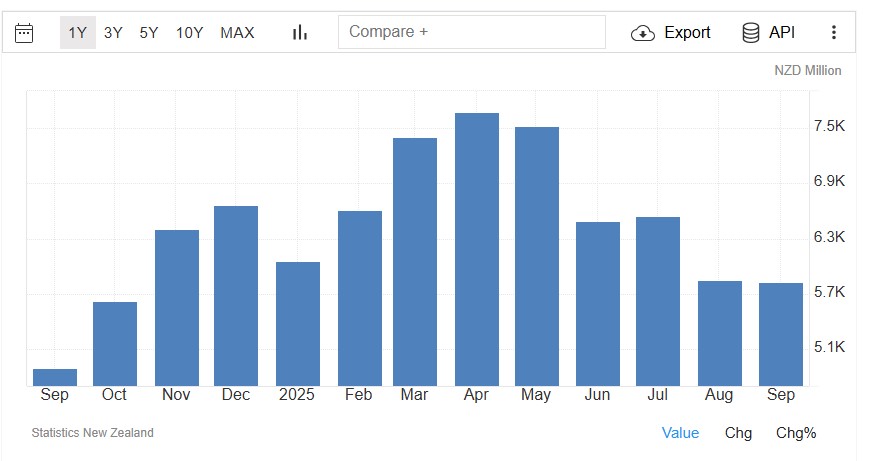Click the Statistics New Zealand source link
869x461 pixels.
[93, 433]
